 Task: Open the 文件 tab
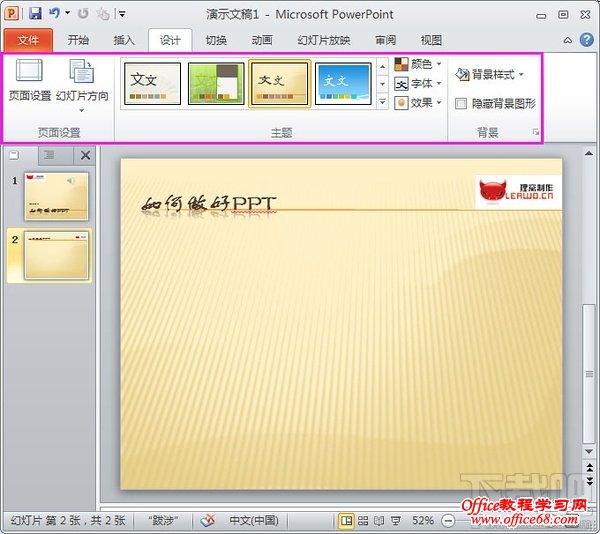28,40
